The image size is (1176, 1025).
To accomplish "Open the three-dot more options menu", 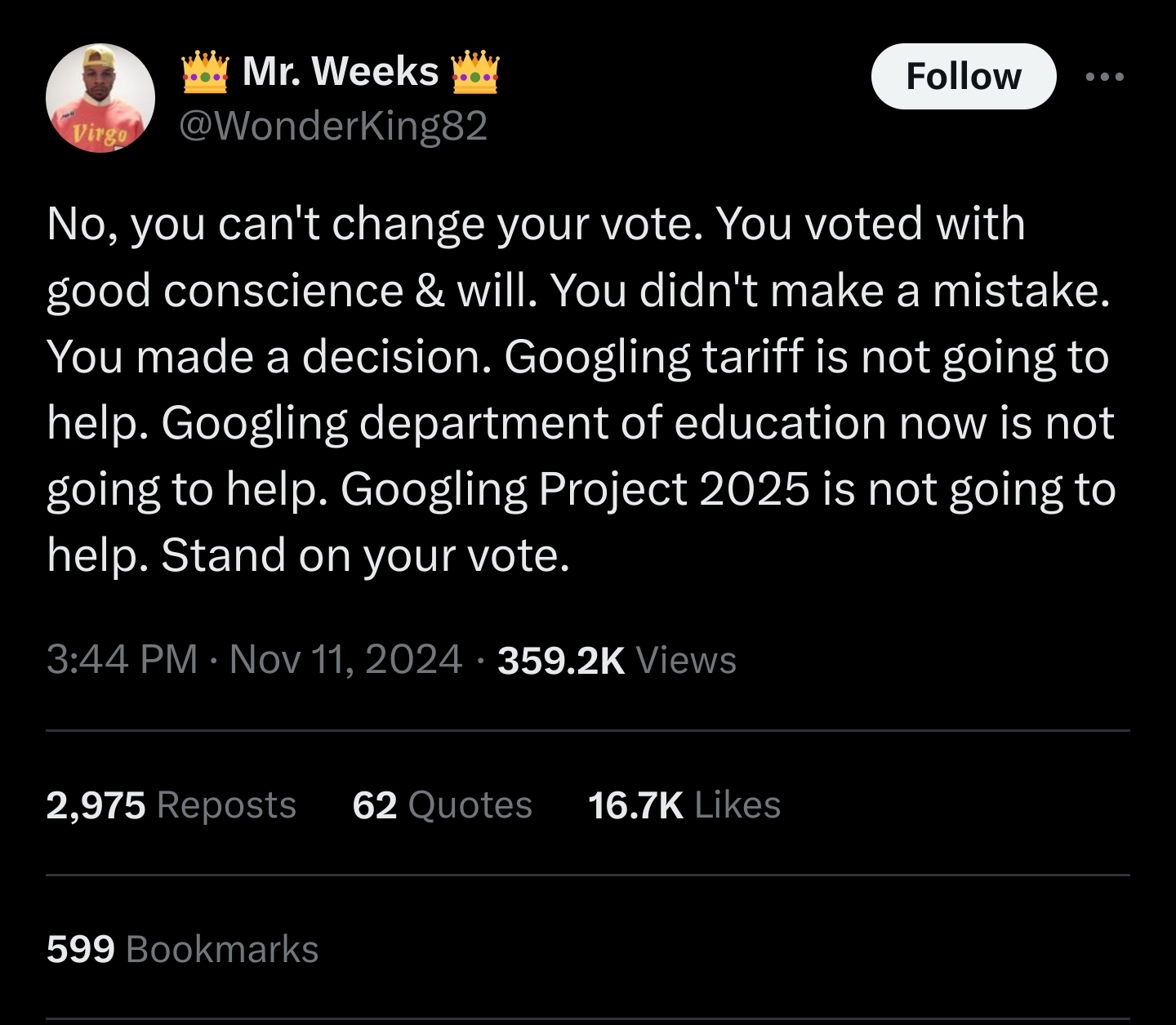I will click(1105, 77).
